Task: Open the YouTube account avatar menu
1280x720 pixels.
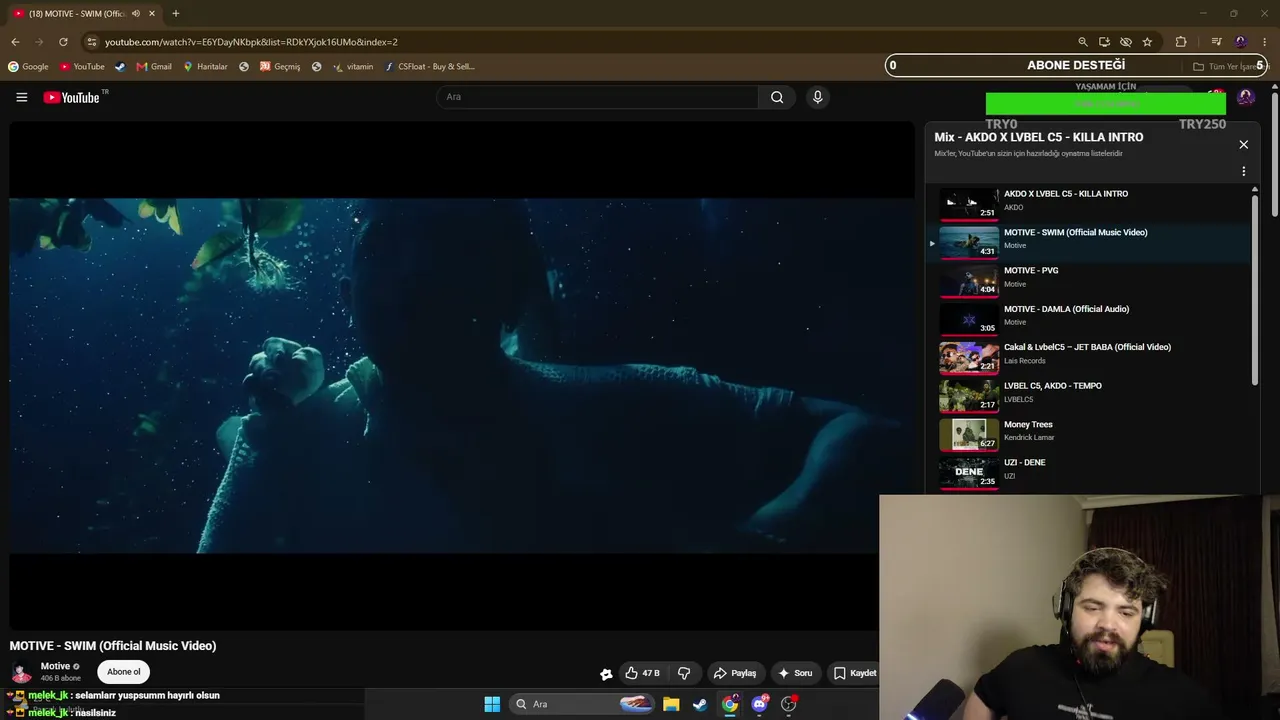Action: tap(1245, 97)
